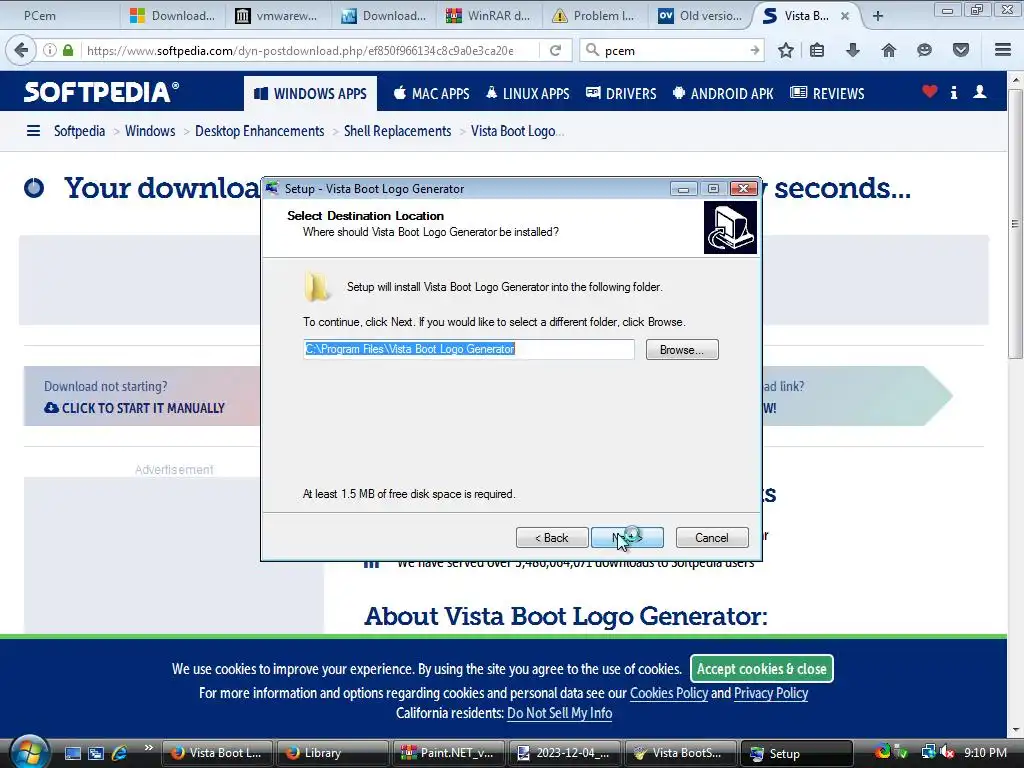Screen dimensions: 1024x768
Task: Switch to the PCem browser tab
Action: (62, 16)
